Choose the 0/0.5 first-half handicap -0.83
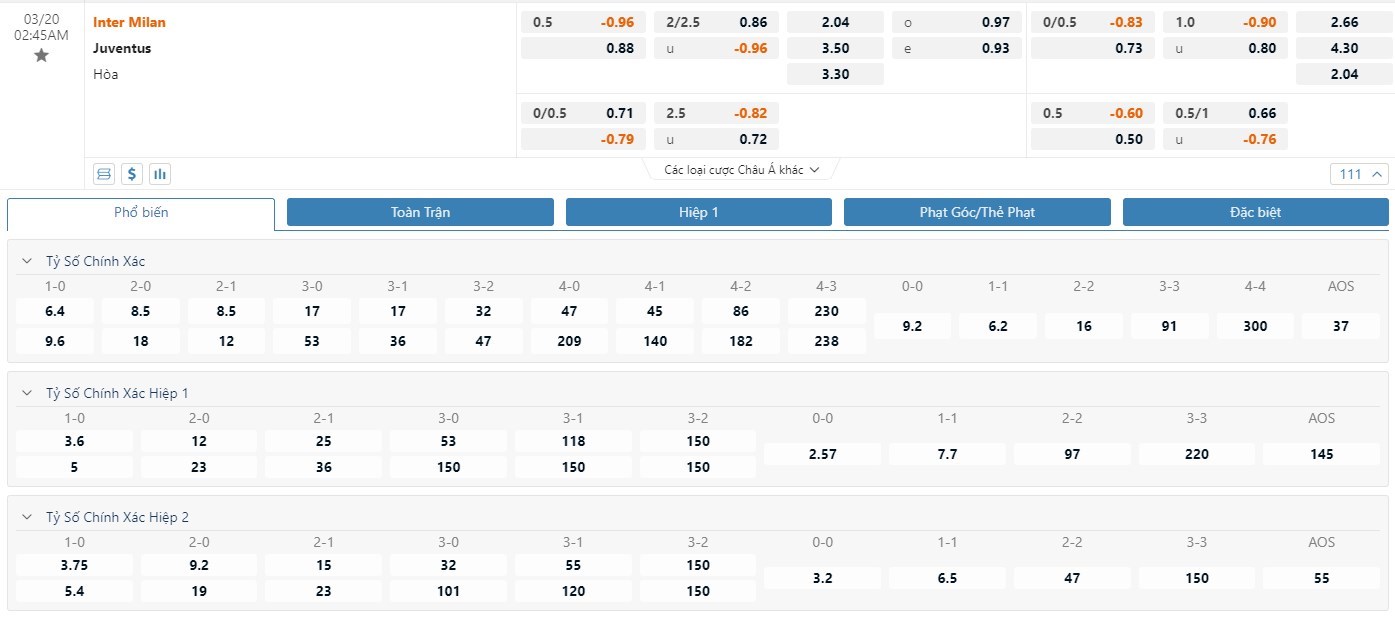Screen dimensions: 1395x617 (x=1093, y=22)
